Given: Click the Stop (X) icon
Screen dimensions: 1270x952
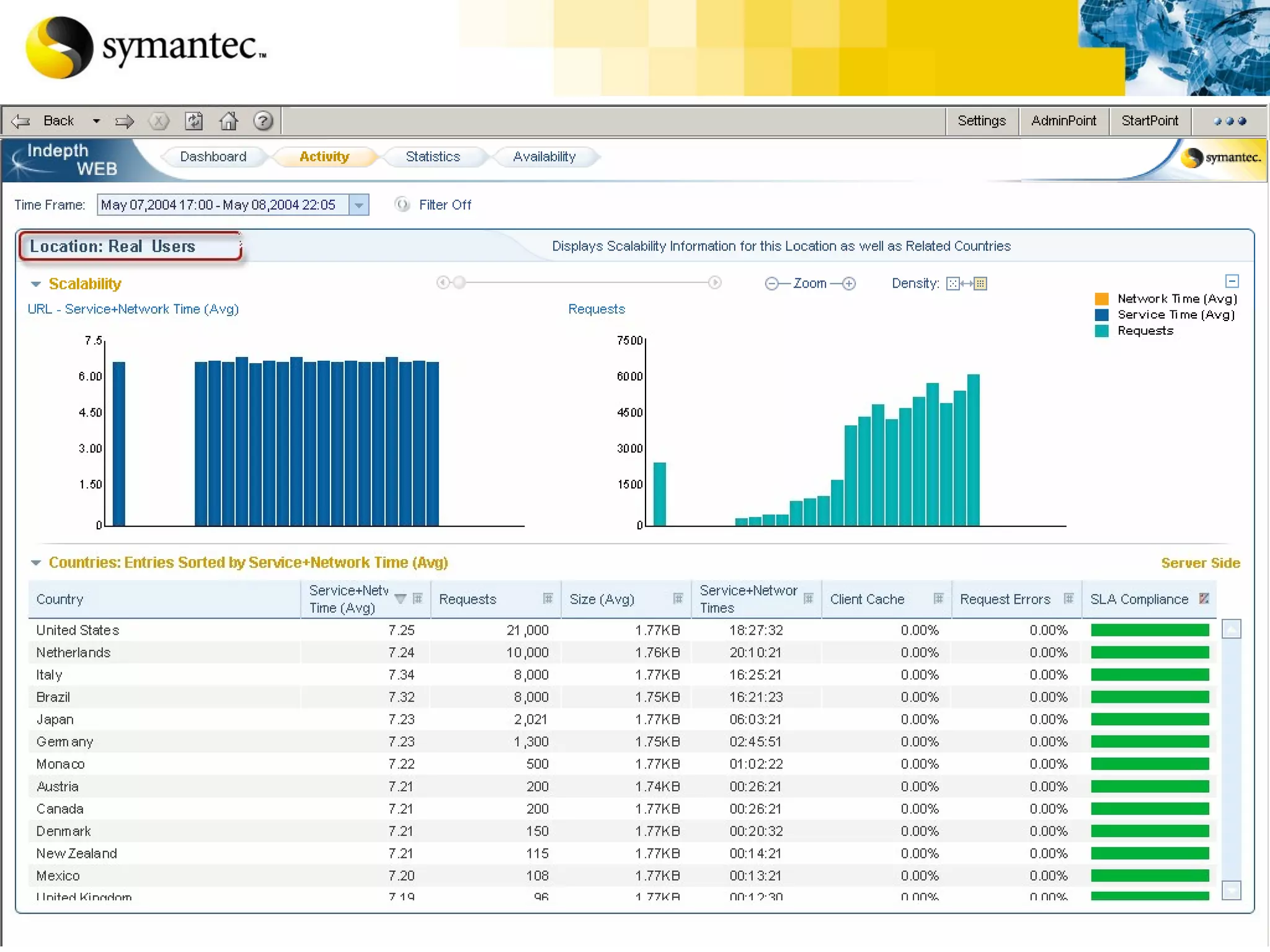Looking at the screenshot, I should (159, 121).
